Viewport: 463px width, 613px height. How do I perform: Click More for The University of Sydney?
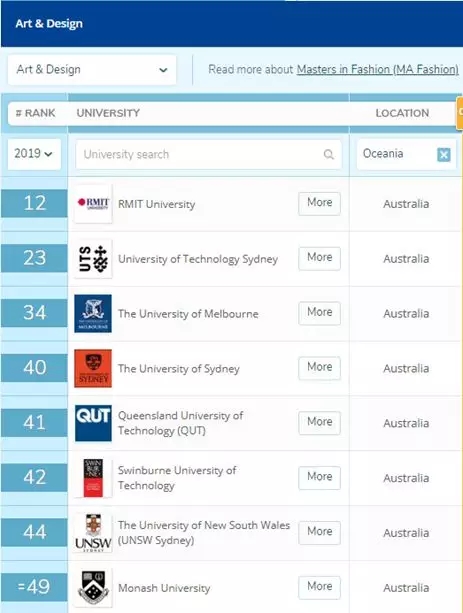tap(319, 368)
